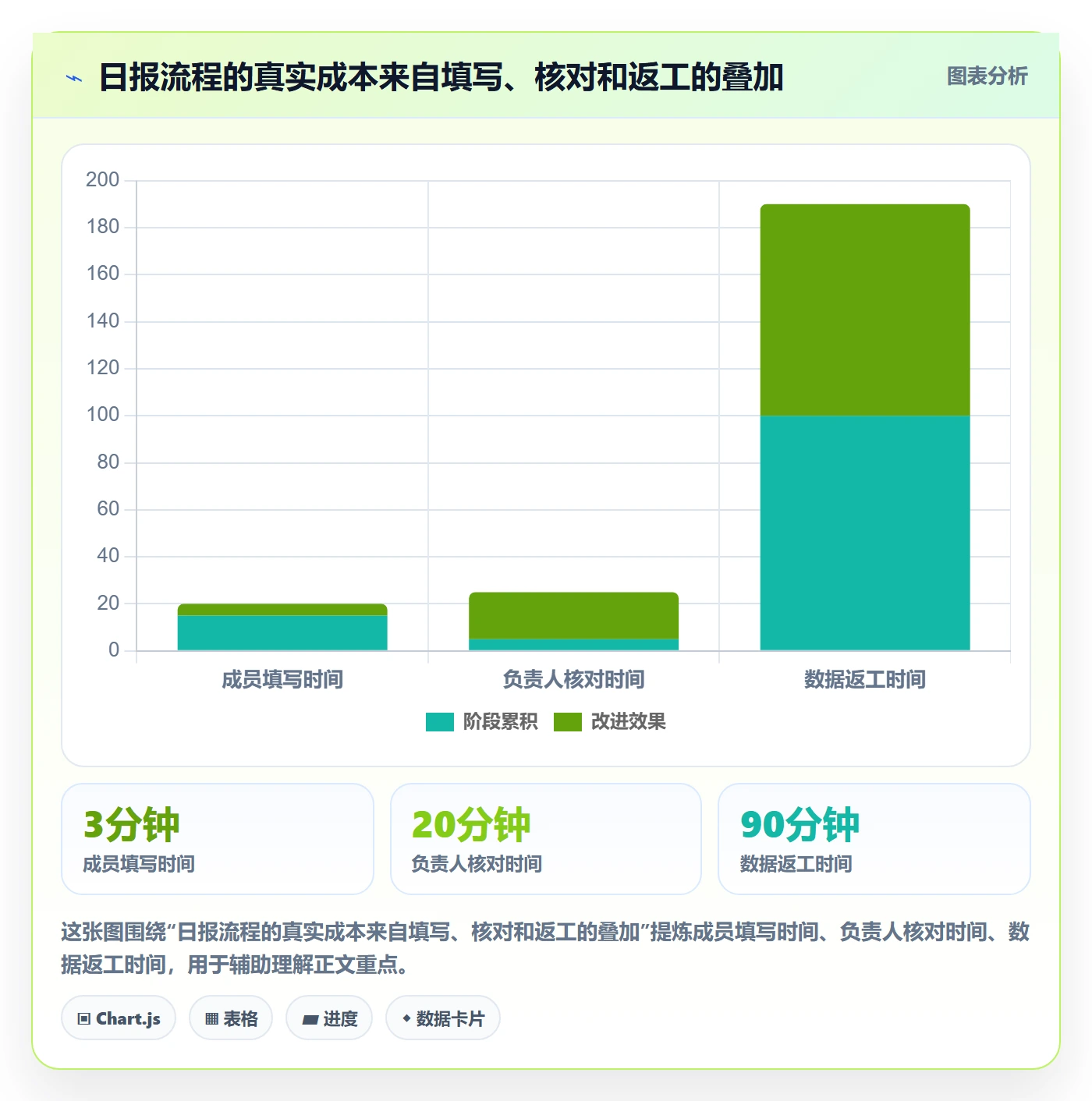The image size is (1092, 1101).
Task: Click the 阶段累积 legend label
Action: [x=500, y=722]
